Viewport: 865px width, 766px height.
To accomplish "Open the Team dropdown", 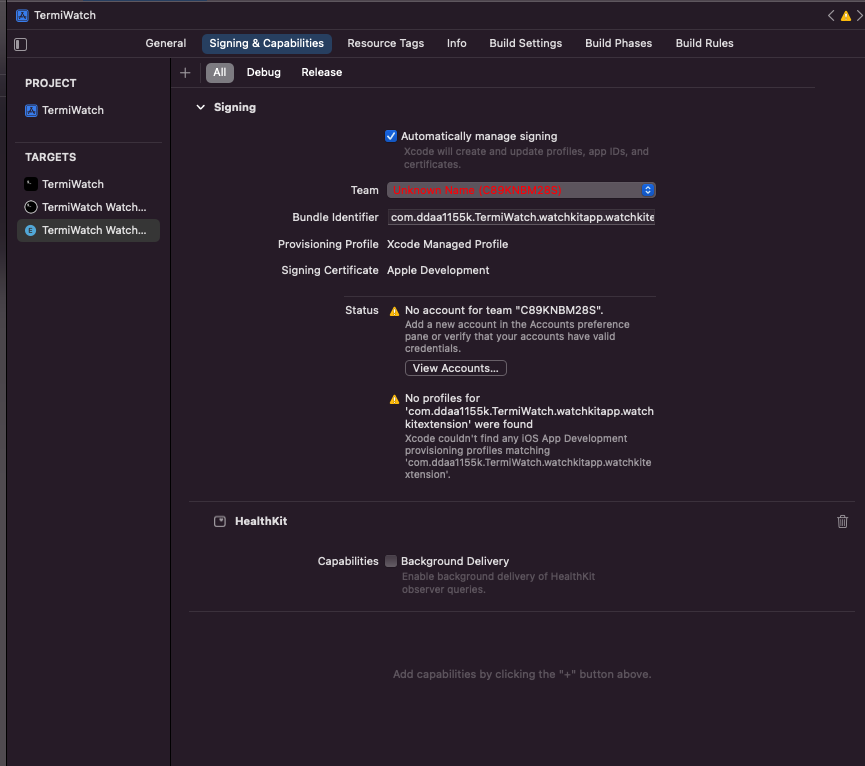I will click(521, 190).
